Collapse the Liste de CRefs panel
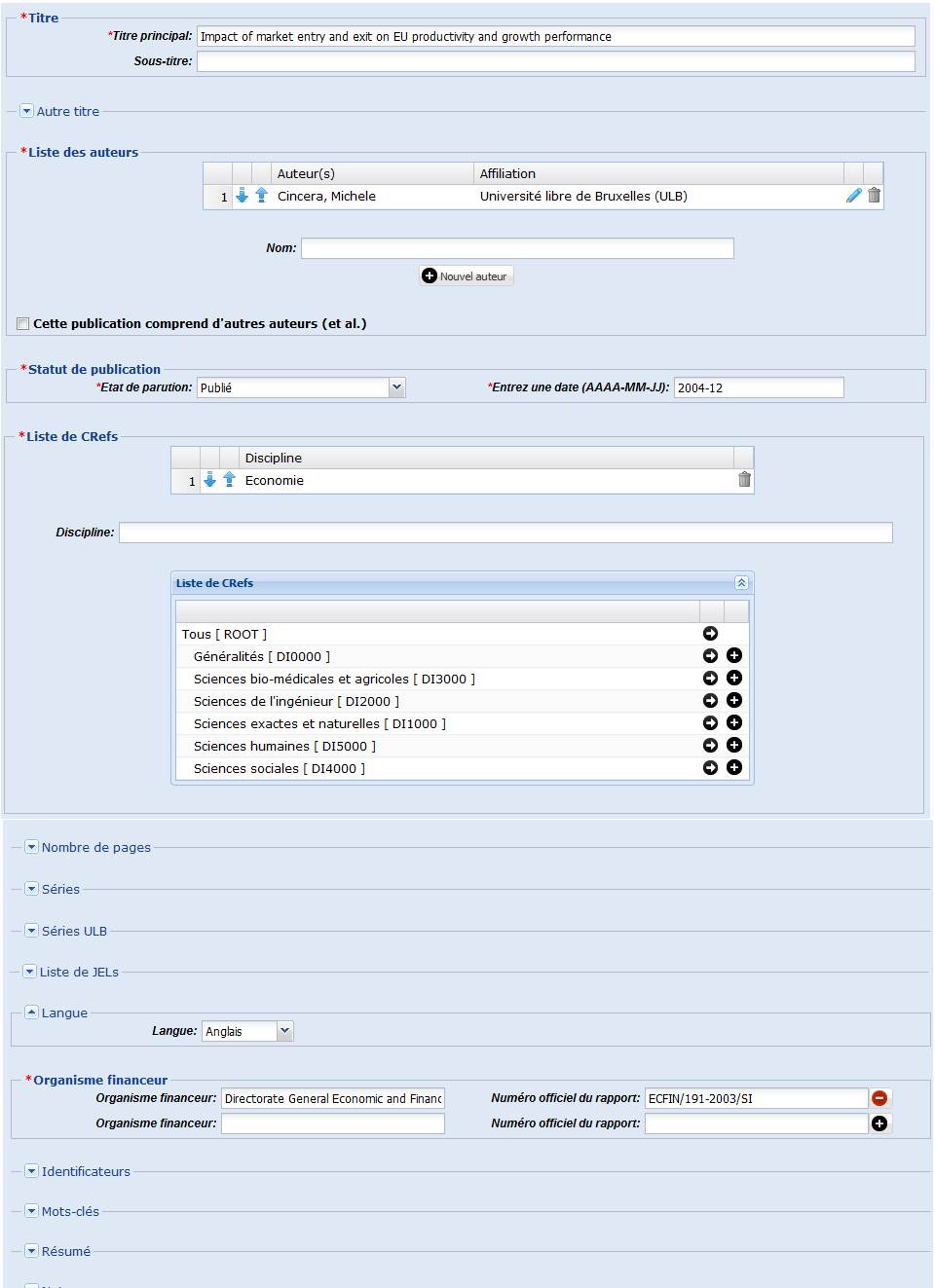 click(741, 583)
